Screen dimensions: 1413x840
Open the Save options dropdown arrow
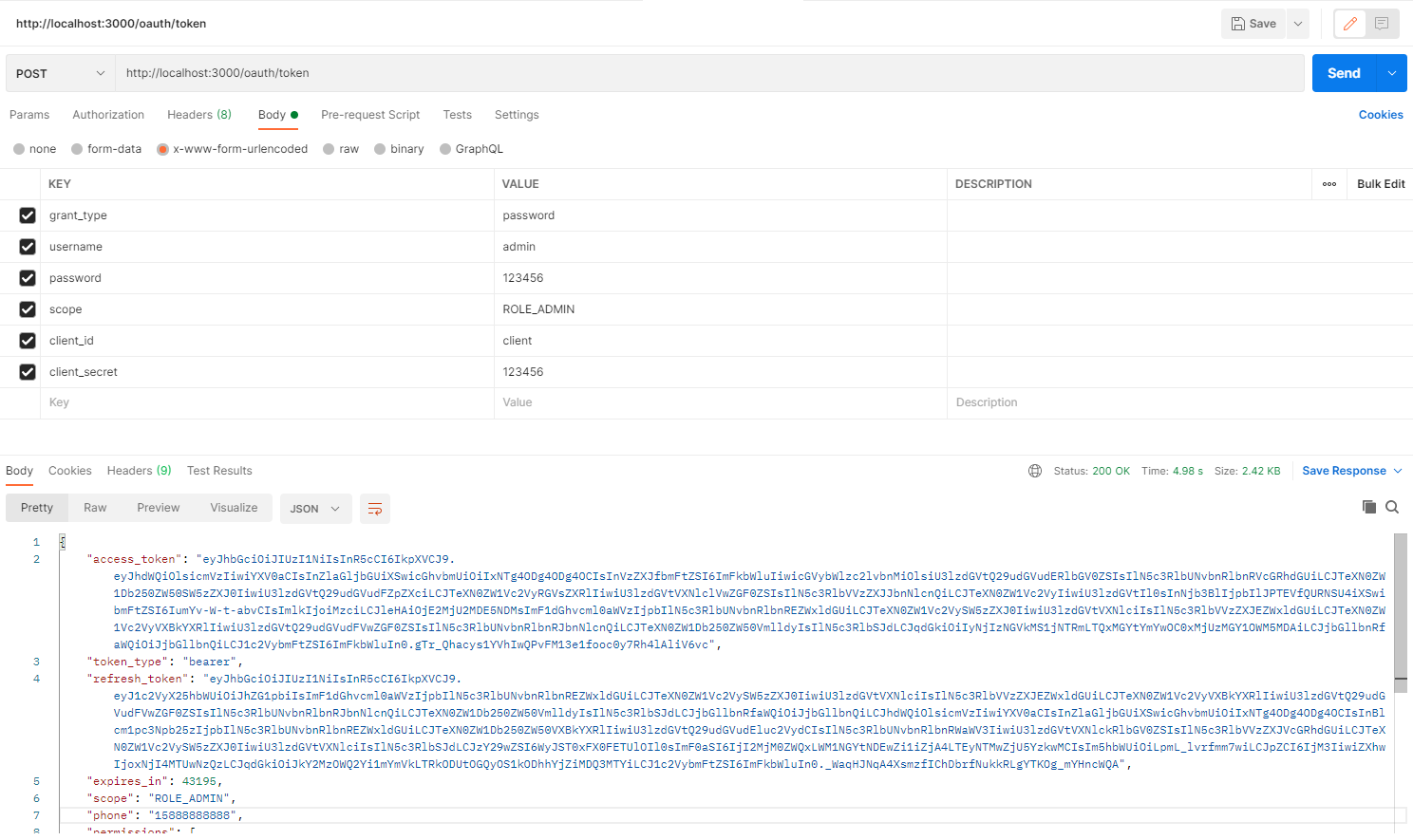click(1298, 24)
